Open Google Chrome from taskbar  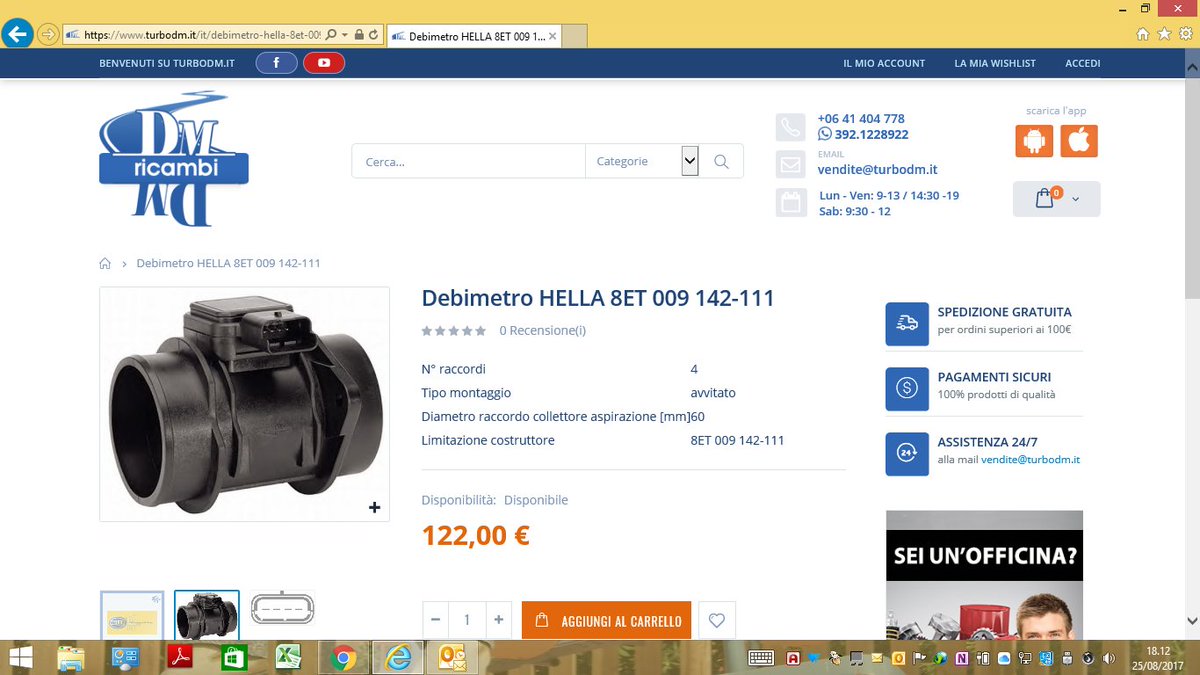pos(343,657)
